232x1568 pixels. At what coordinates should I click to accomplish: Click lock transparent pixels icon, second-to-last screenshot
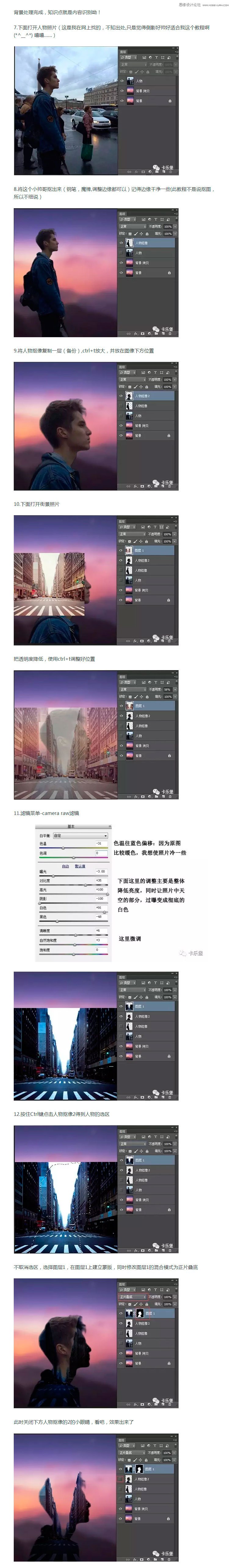point(130,1305)
